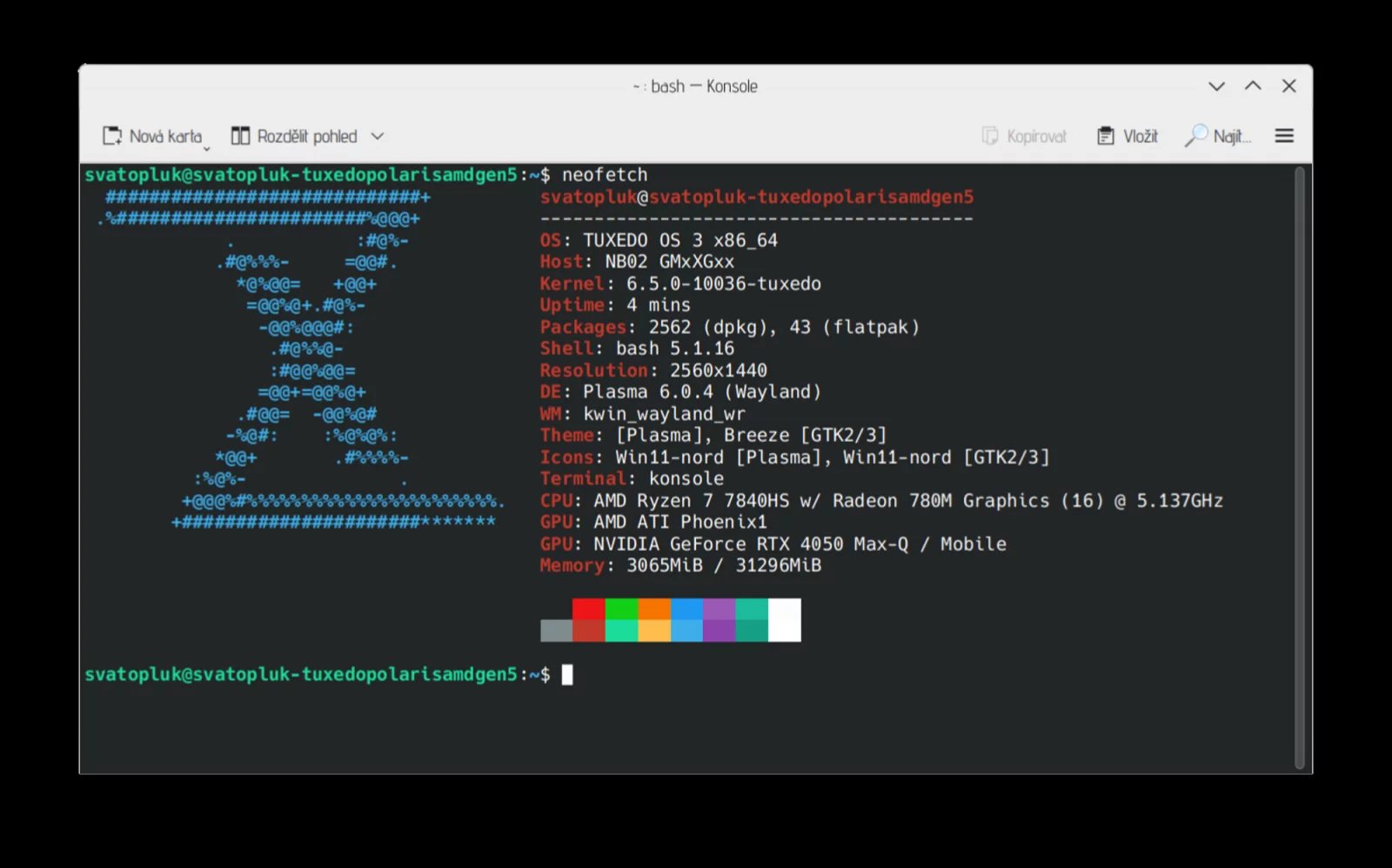Click the Kopírovat copy button
The height and width of the screenshot is (868, 1392).
1024,137
